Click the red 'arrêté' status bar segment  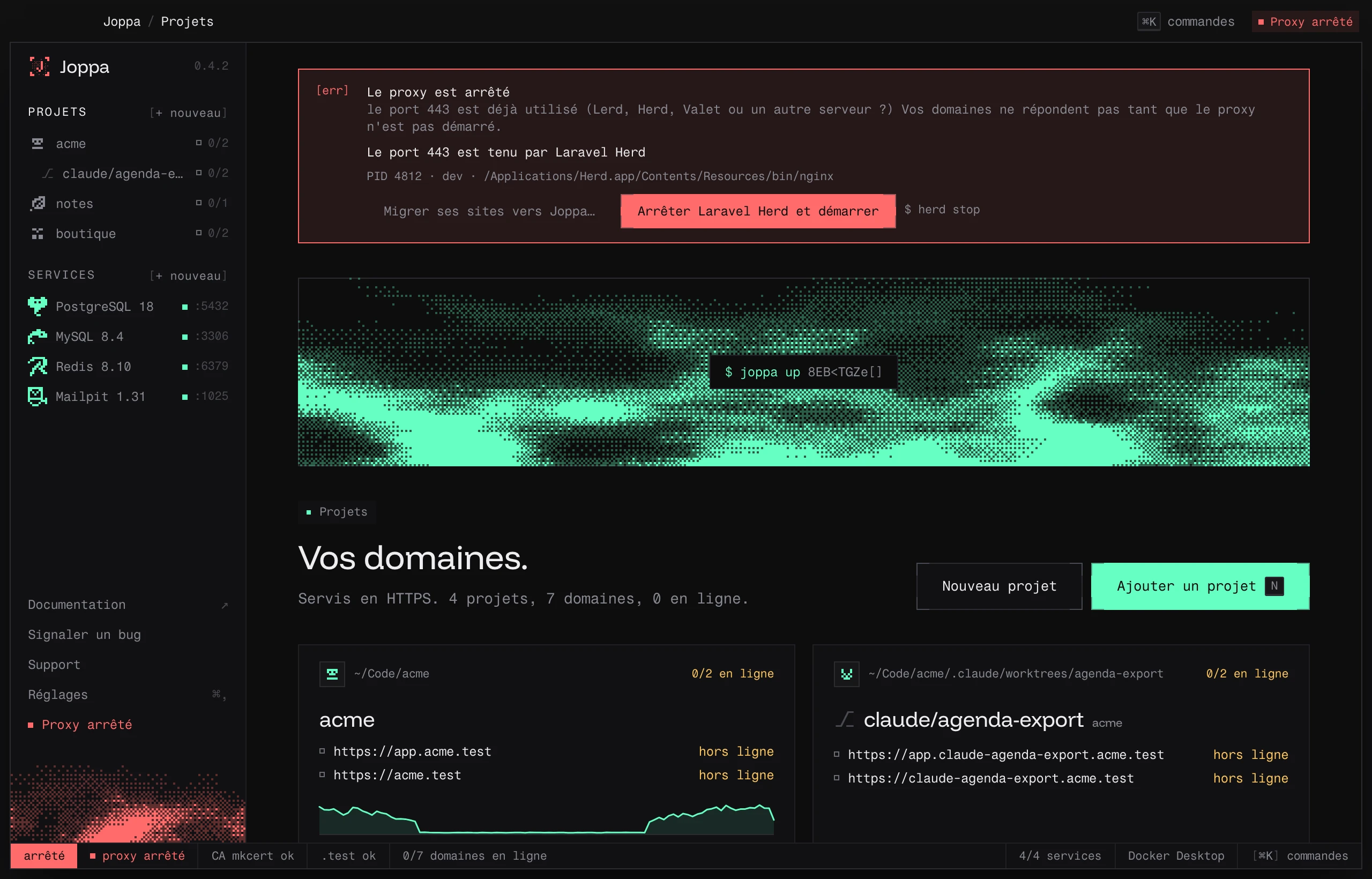(44, 856)
